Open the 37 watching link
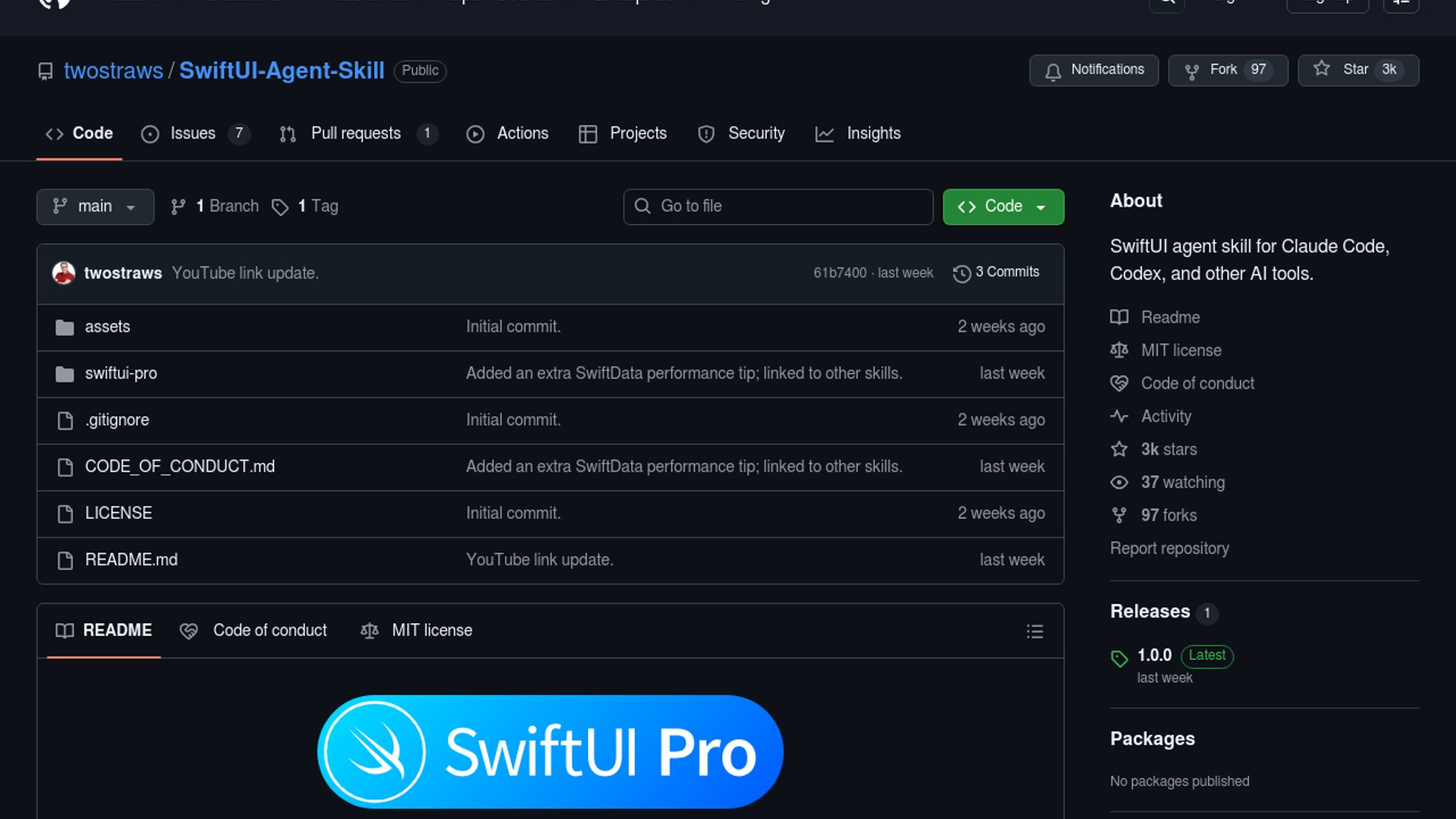1456x819 pixels. tap(1182, 482)
